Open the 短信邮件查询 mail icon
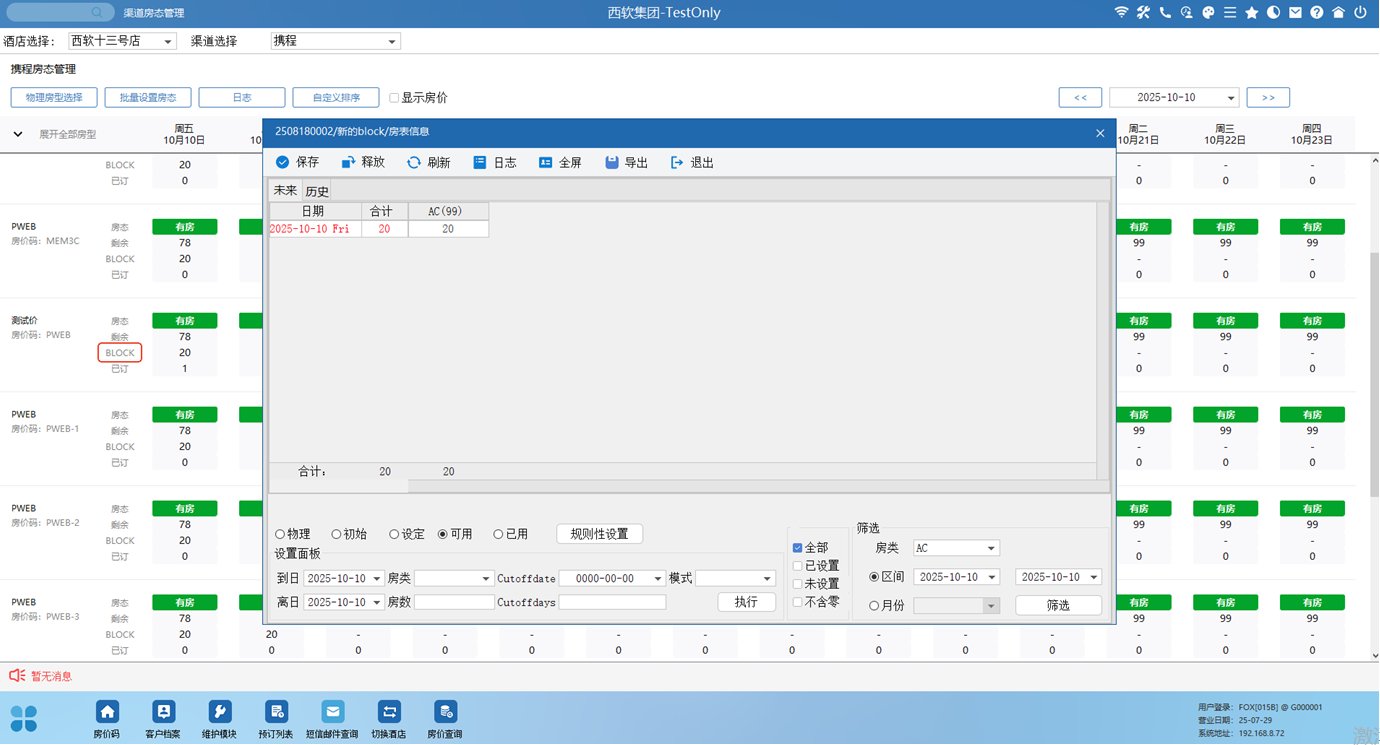The height and width of the screenshot is (745, 1380). (x=332, y=712)
